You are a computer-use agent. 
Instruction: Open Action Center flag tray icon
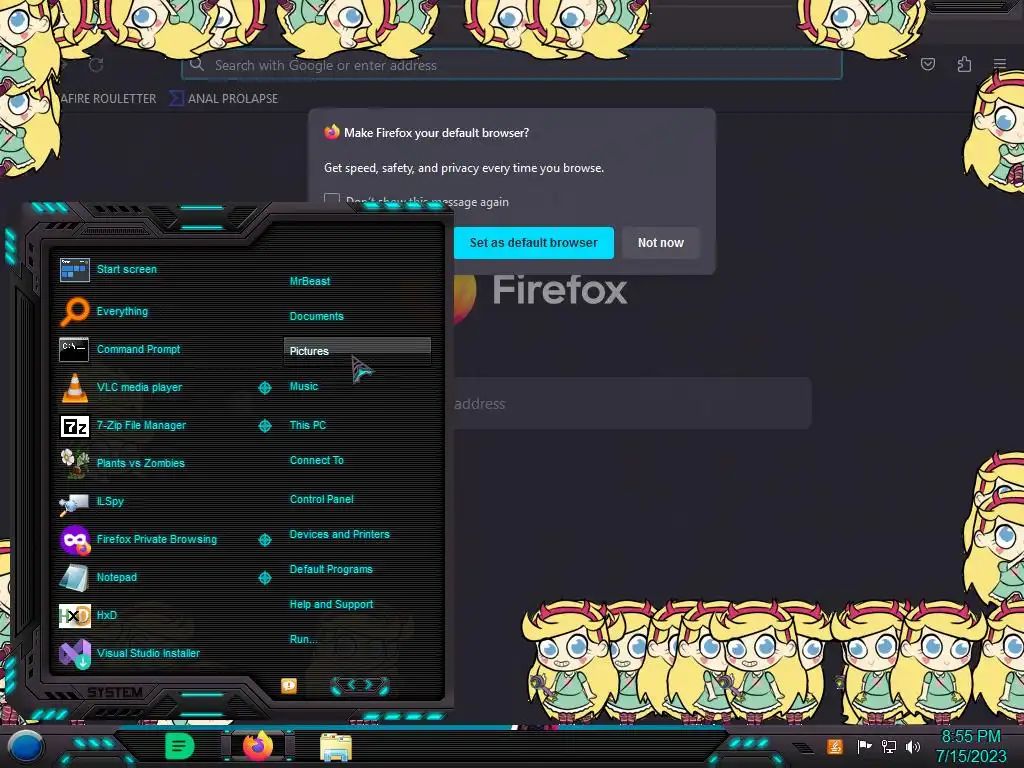864,746
